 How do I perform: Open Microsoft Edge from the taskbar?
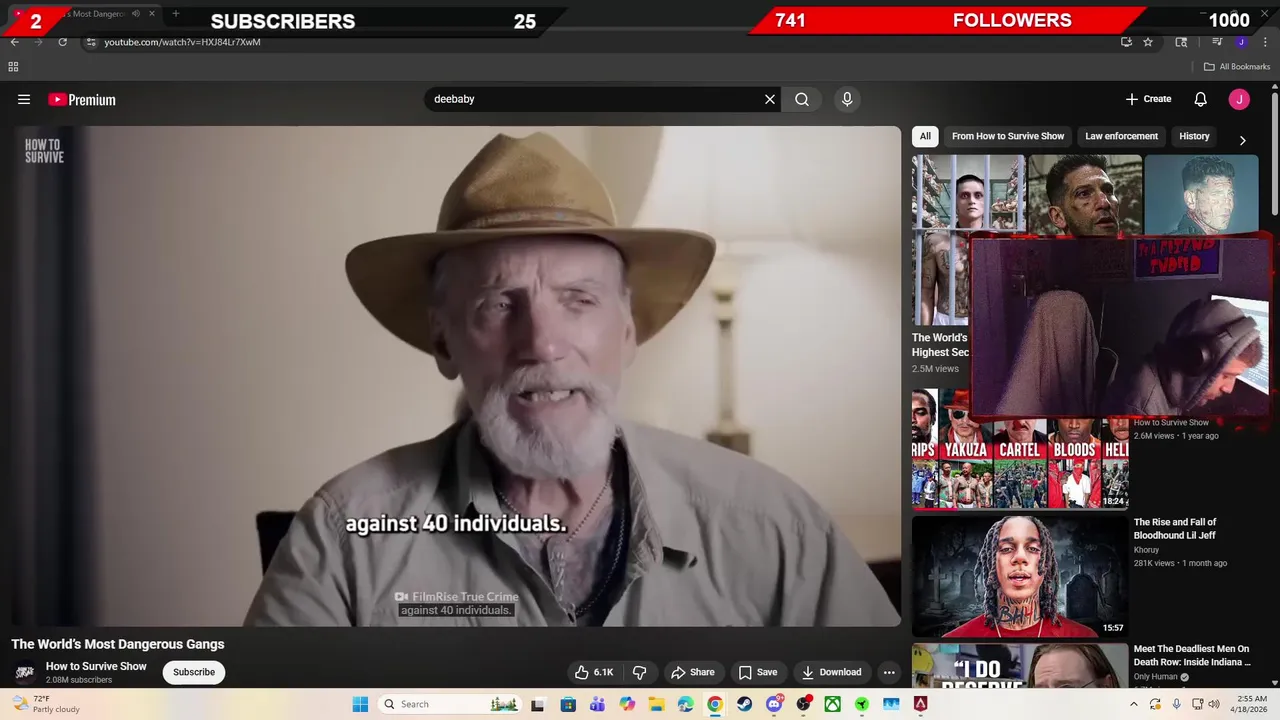(686, 704)
